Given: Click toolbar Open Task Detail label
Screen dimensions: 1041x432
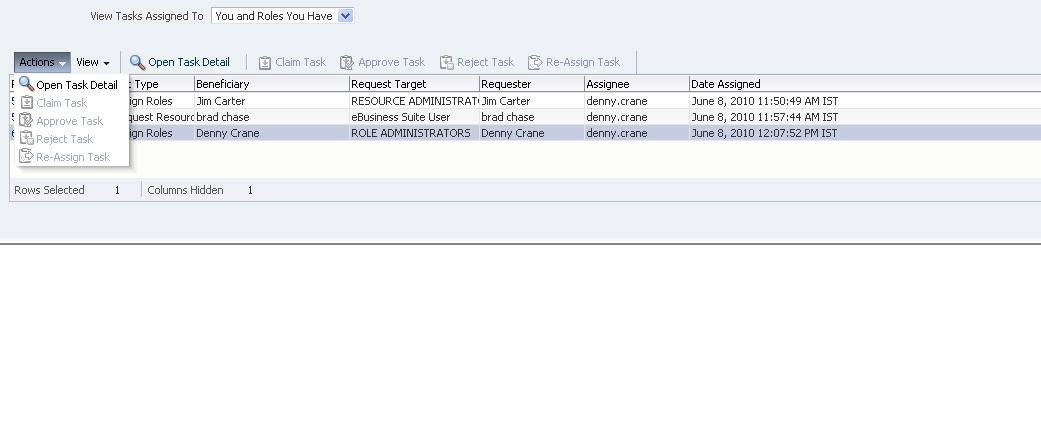Looking at the screenshot, I should [x=189, y=62].
